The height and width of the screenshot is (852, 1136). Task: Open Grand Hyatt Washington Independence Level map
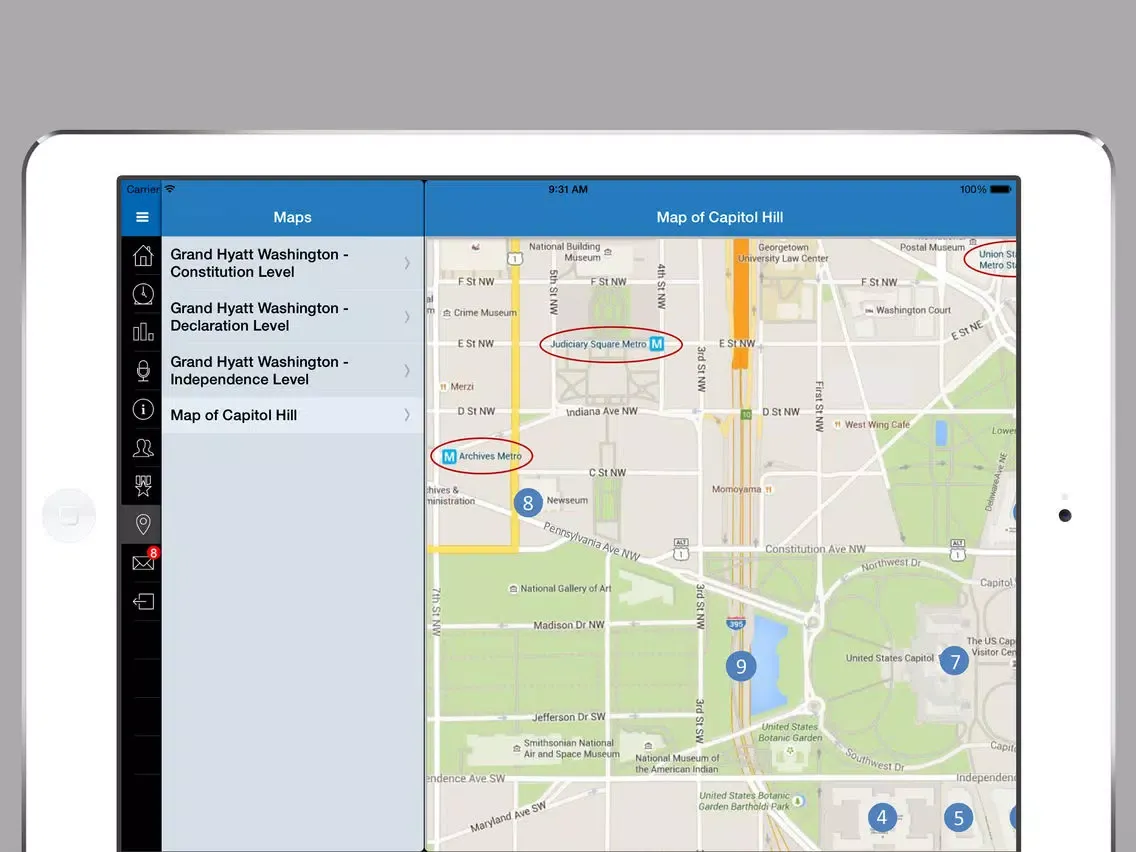pyautogui.click(x=292, y=370)
